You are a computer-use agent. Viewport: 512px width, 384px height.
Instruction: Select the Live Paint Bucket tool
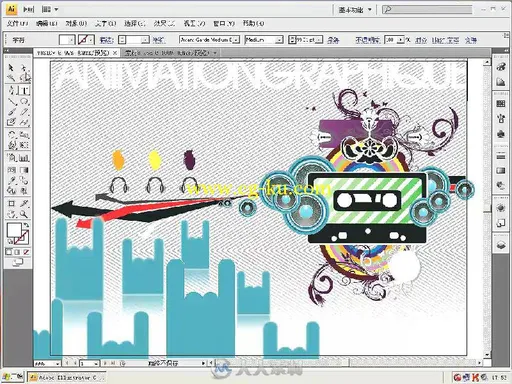coord(11,191)
